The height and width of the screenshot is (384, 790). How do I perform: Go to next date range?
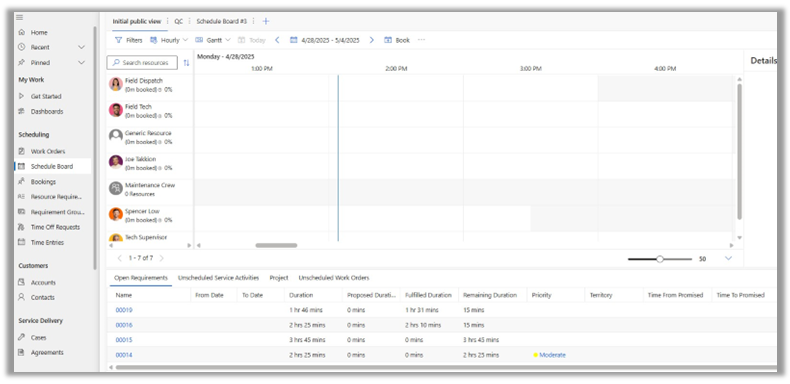point(372,40)
